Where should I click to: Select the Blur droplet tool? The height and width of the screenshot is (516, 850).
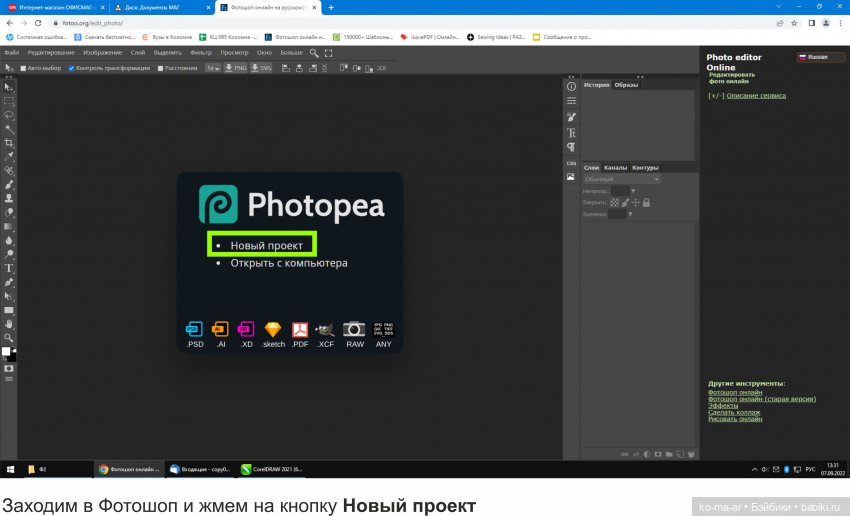(9, 240)
